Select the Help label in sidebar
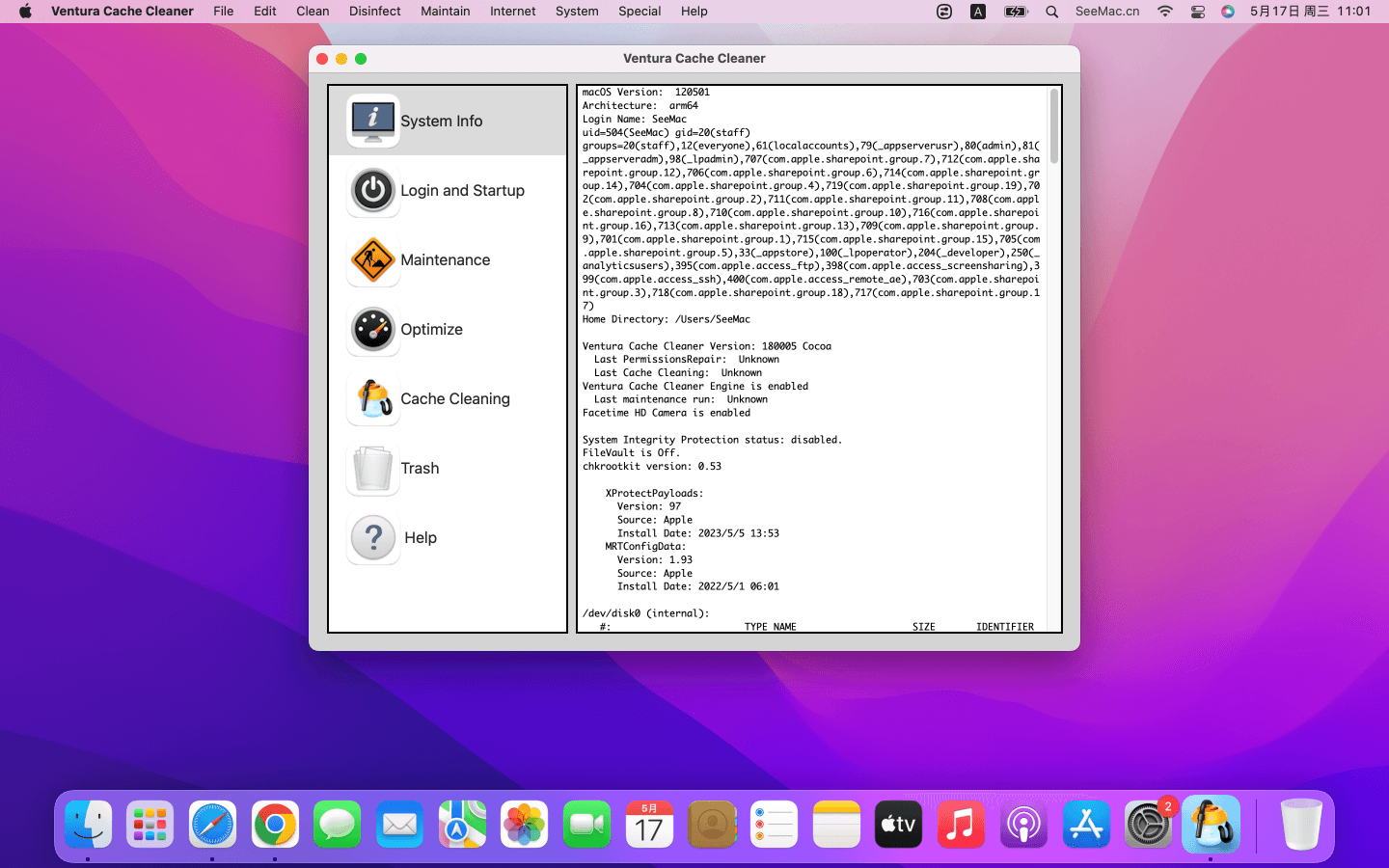Screen dimensions: 1389x868 pyautogui.click(x=421, y=537)
